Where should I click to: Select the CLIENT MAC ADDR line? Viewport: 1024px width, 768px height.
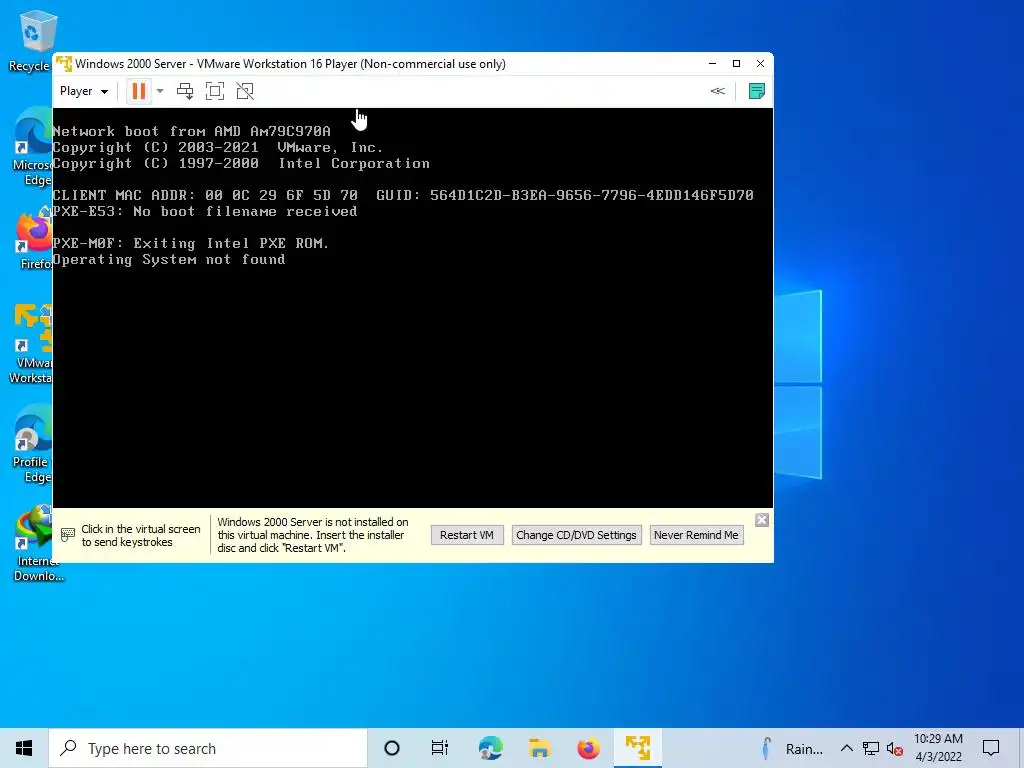(403, 195)
